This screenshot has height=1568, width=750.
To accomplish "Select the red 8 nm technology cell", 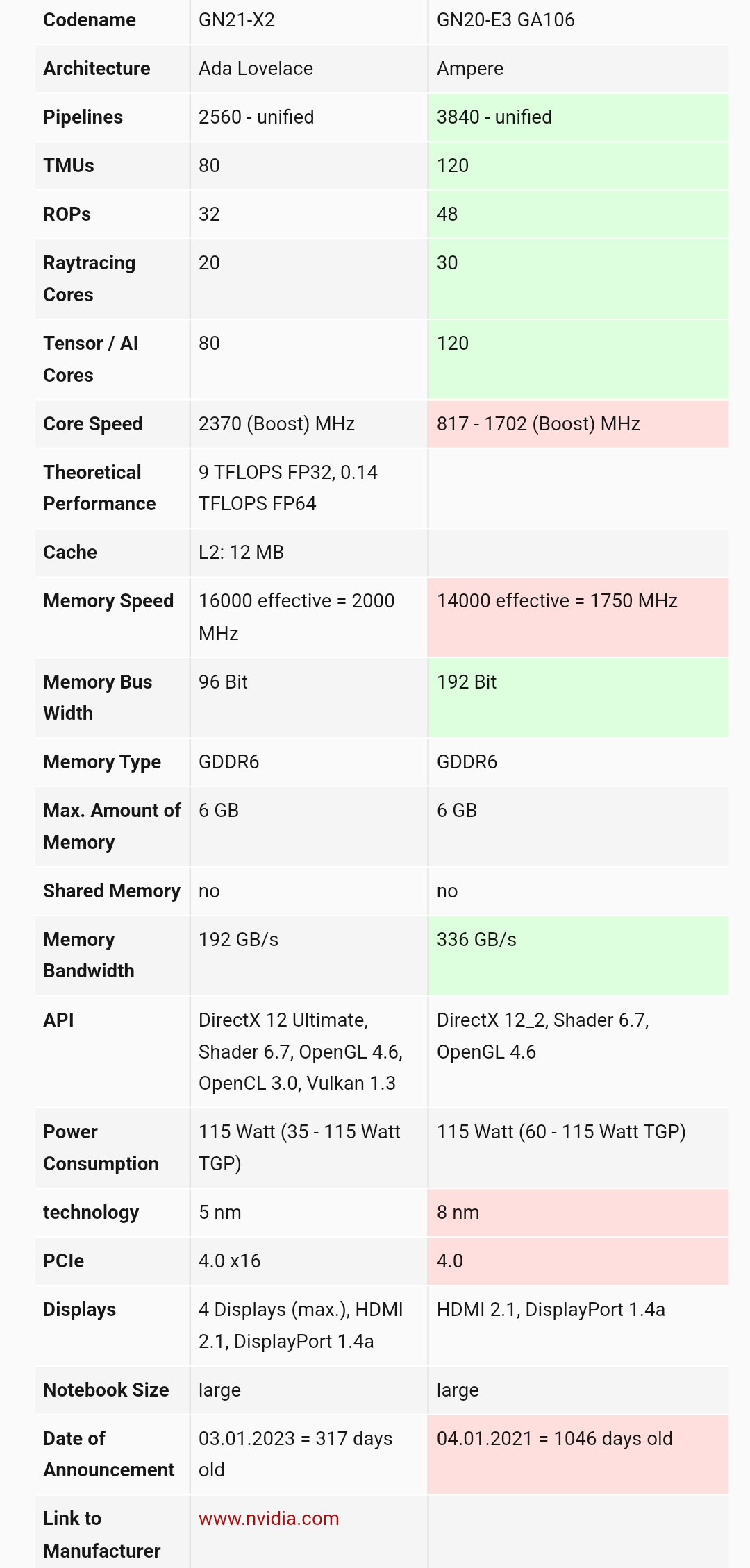I will click(x=458, y=1213).
